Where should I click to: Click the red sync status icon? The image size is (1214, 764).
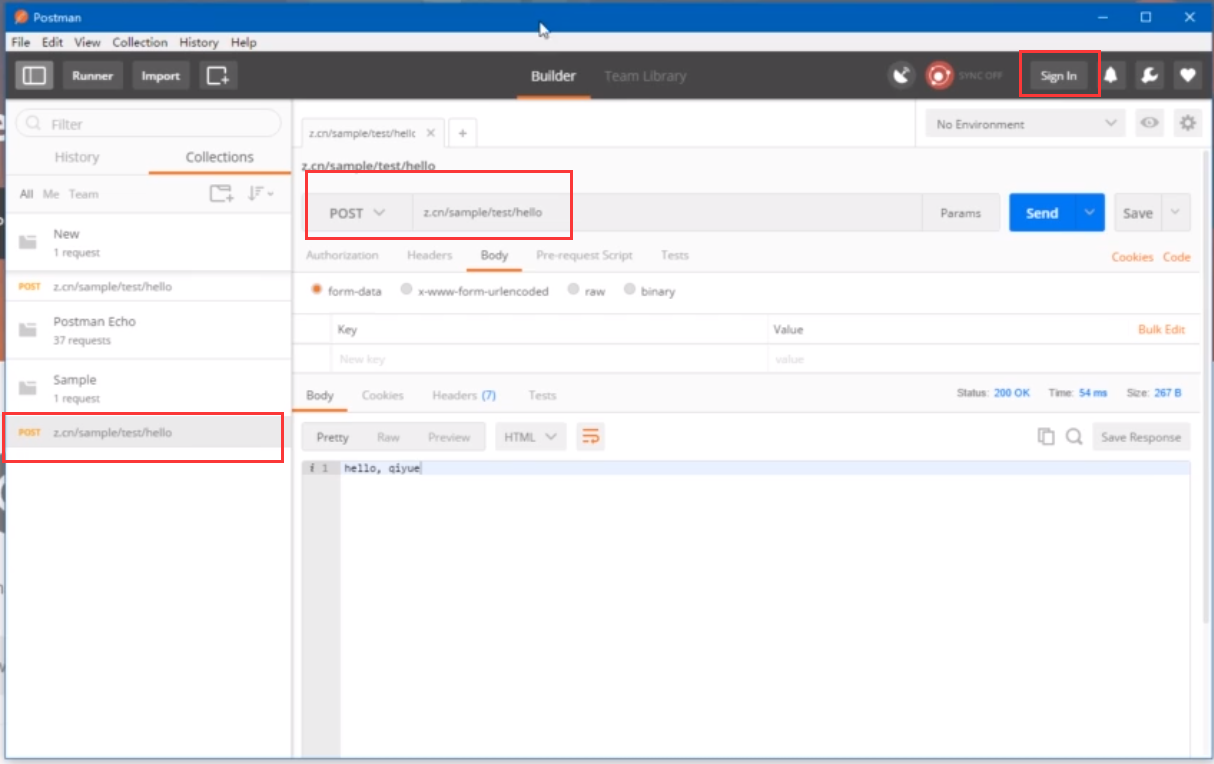[939, 75]
